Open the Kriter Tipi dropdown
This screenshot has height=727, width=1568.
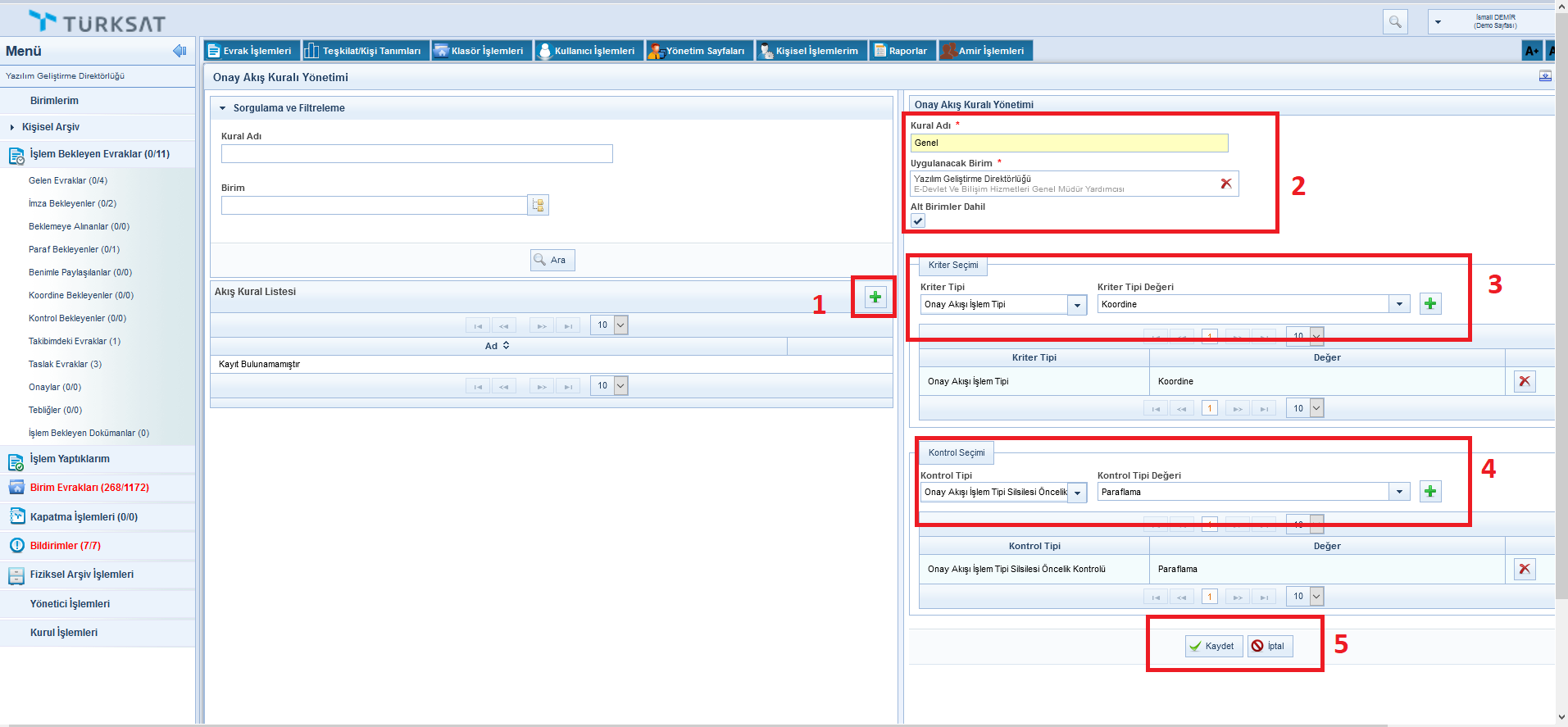click(1077, 305)
